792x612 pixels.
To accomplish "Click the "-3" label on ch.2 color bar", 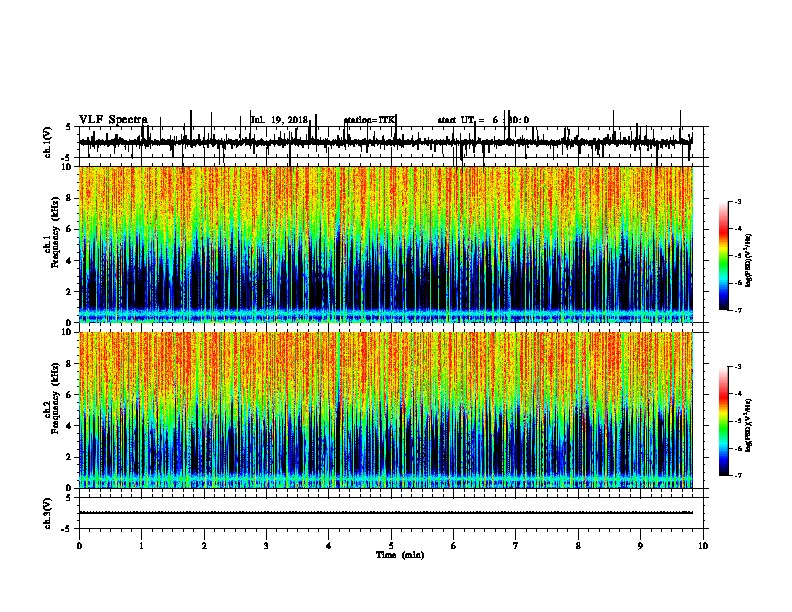I will coord(737,367).
